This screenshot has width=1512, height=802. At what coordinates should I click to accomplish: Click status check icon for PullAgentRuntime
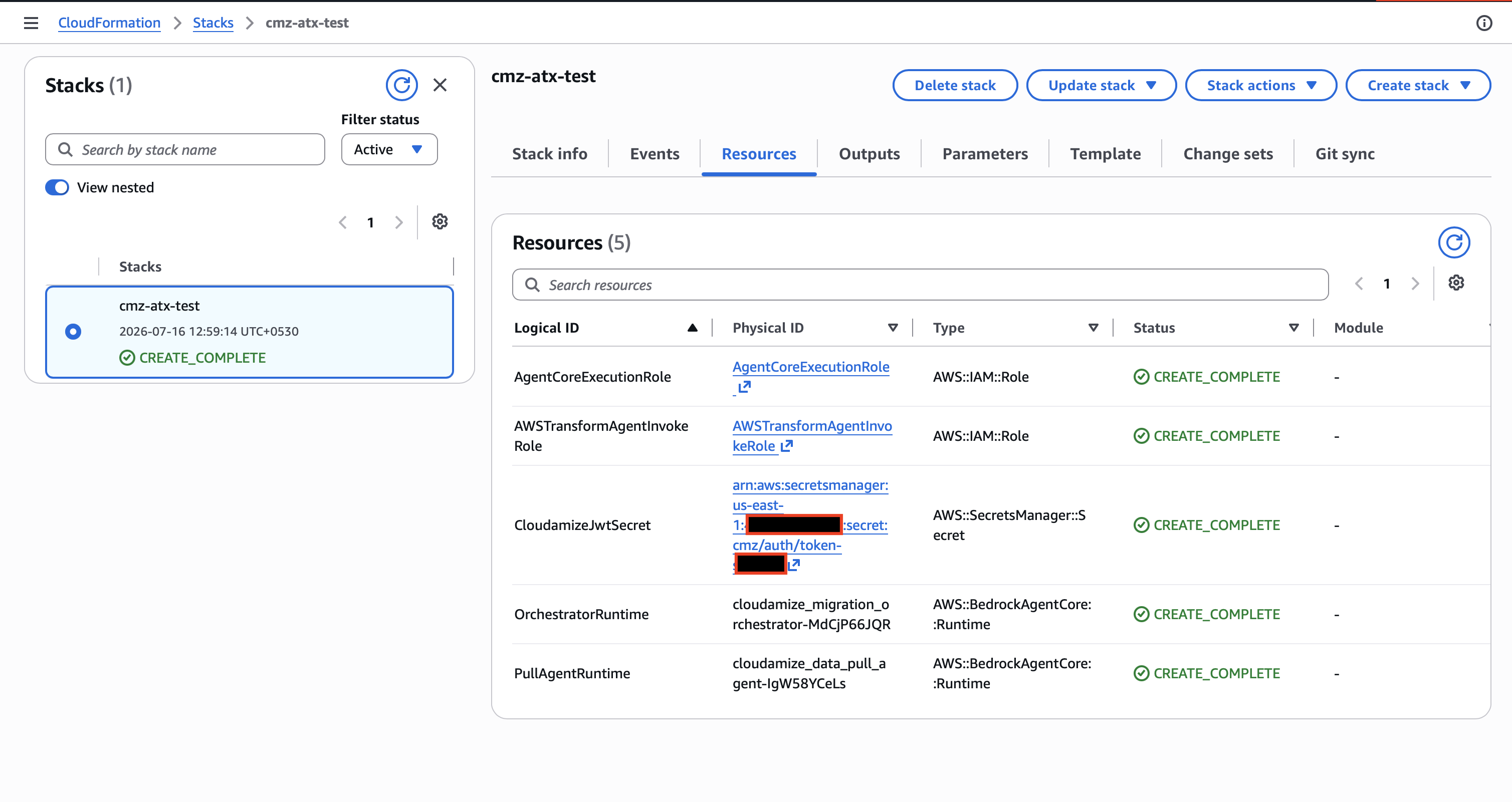[1141, 674]
